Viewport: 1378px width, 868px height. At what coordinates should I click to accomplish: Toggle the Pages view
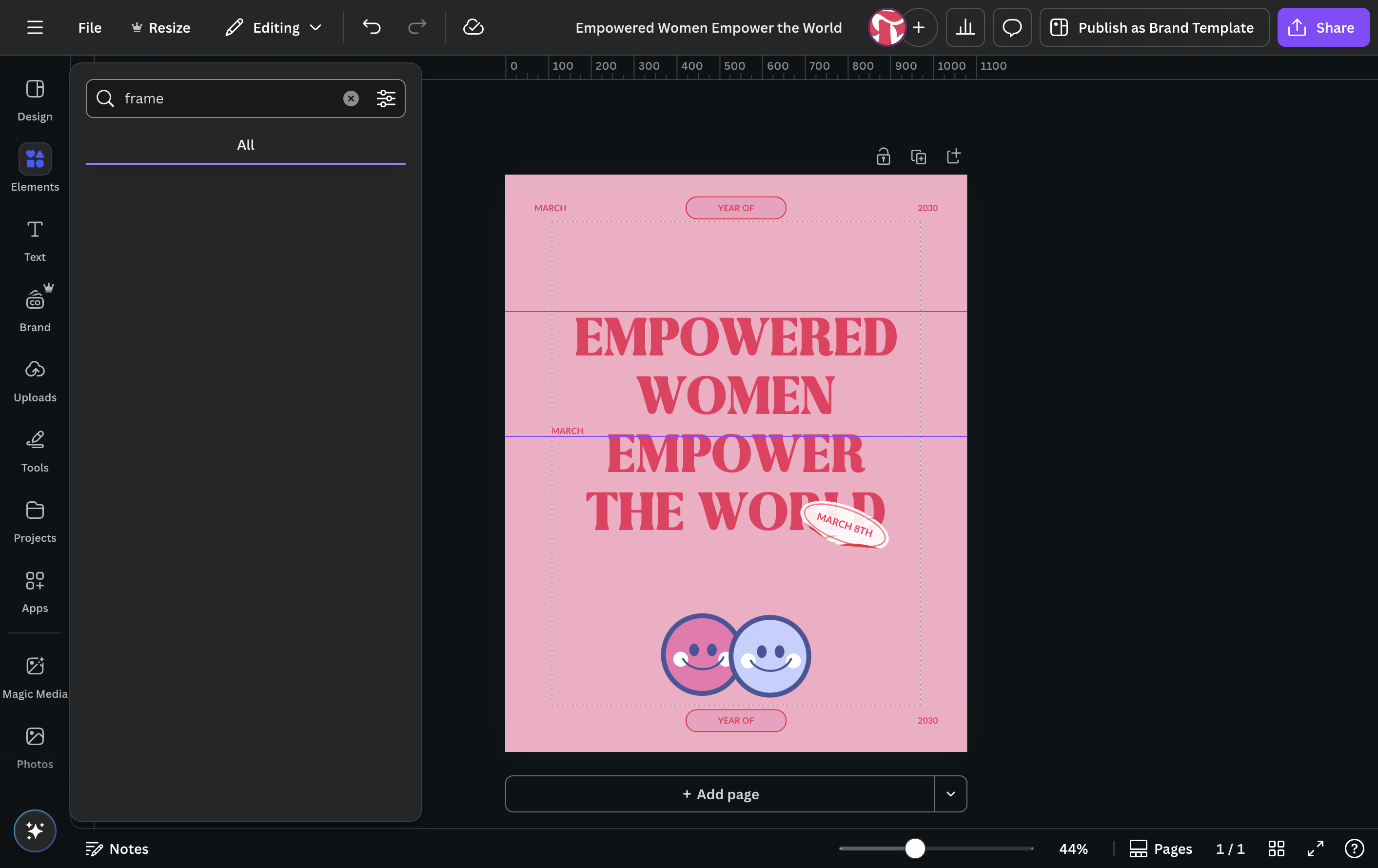(x=1161, y=848)
